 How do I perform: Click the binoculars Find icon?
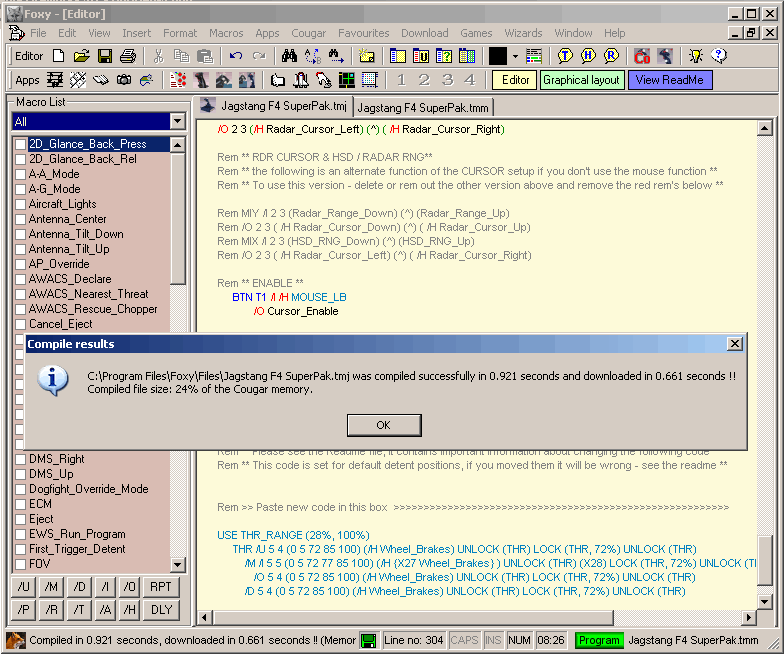[289, 57]
